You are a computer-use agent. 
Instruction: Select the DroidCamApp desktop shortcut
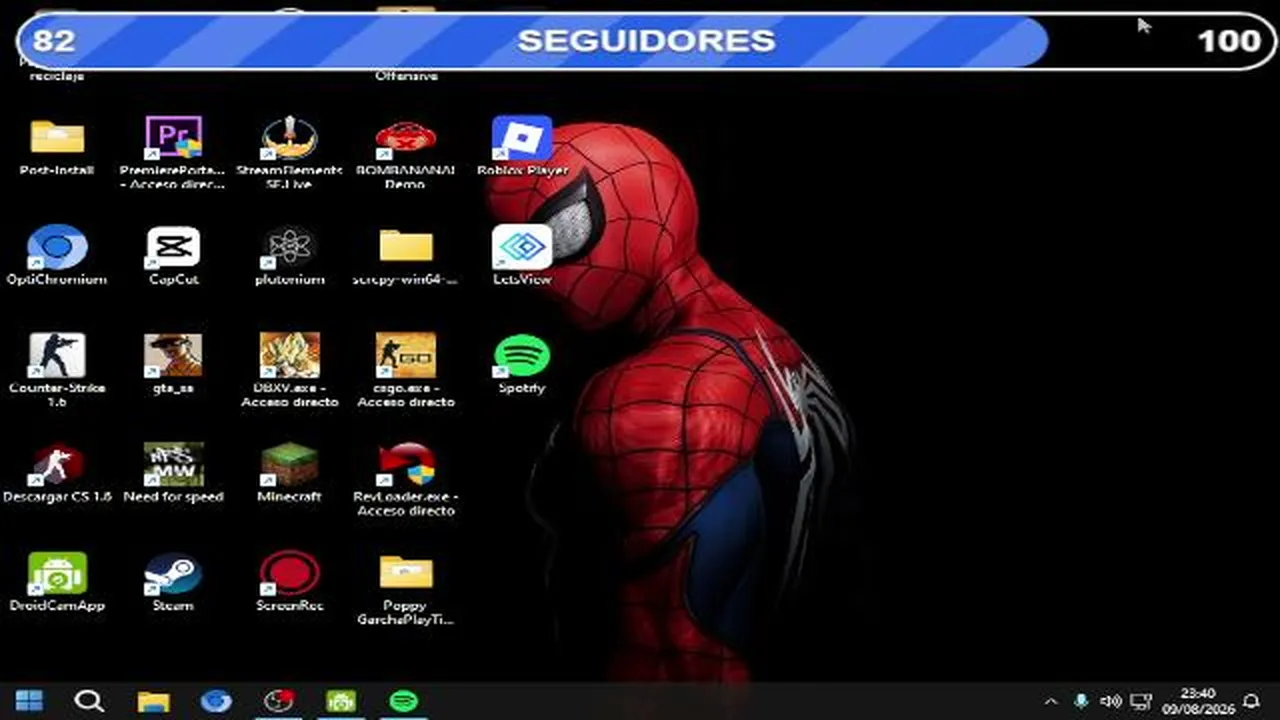coord(57,573)
